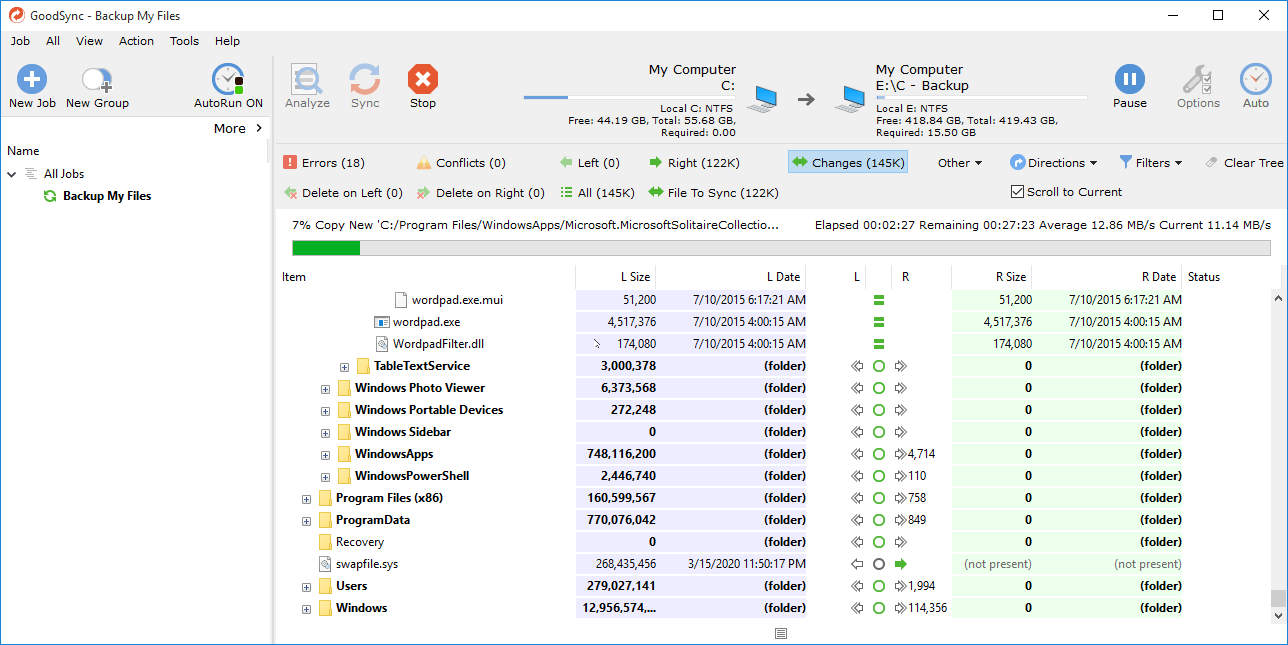
Task: Open the Filters dropdown
Action: click(1150, 163)
